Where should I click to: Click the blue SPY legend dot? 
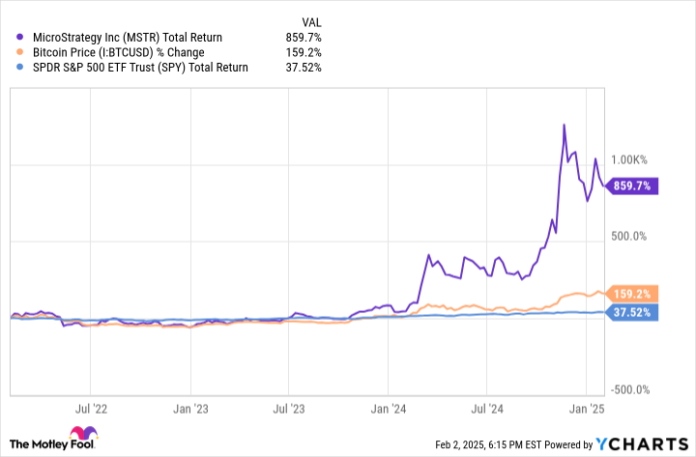click(20, 67)
